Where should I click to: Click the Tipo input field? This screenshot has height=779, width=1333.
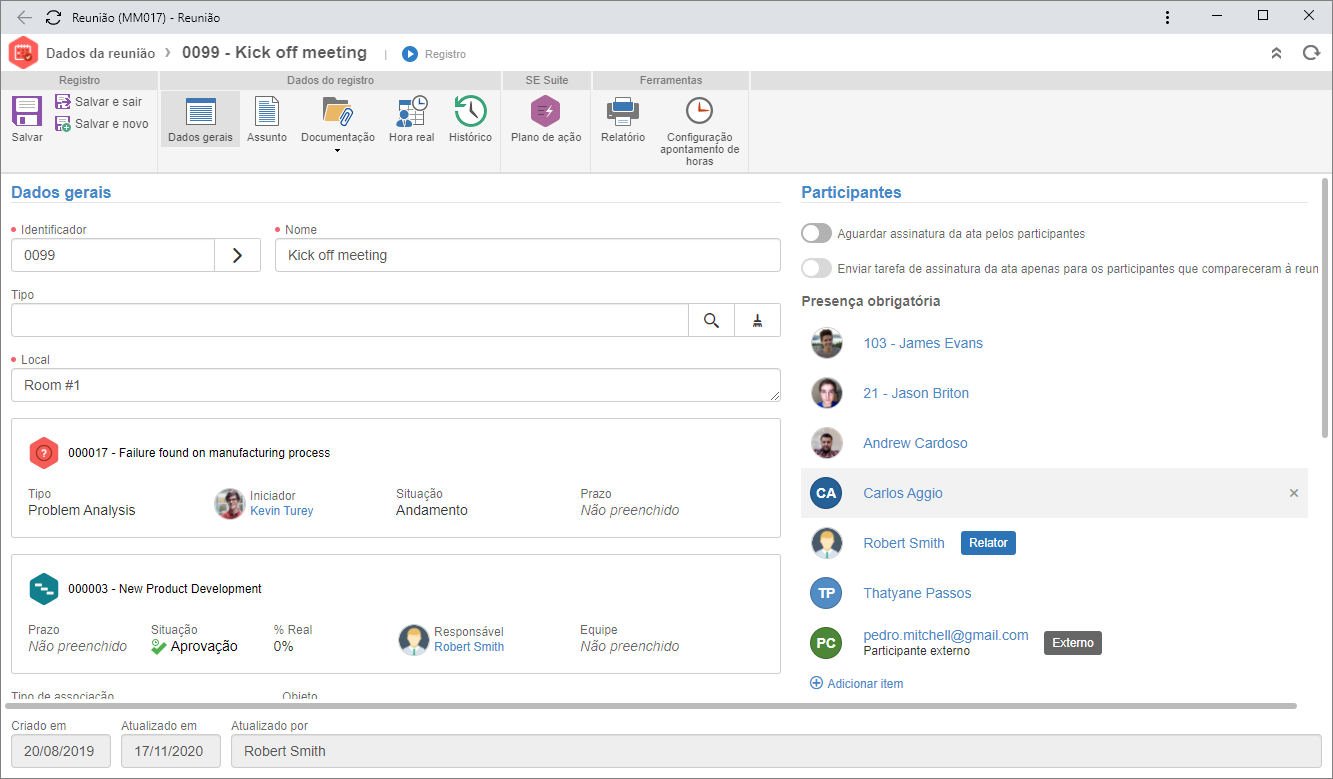click(x=350, y=320)
